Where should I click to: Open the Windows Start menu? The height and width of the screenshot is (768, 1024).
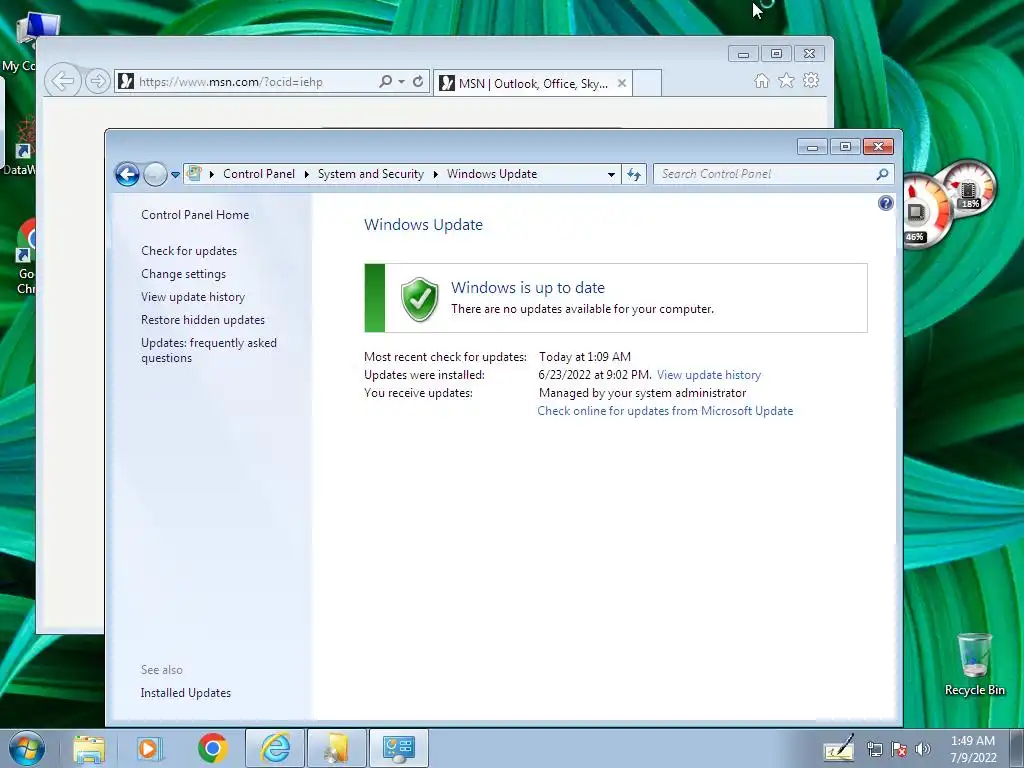(x=25, y=748)
